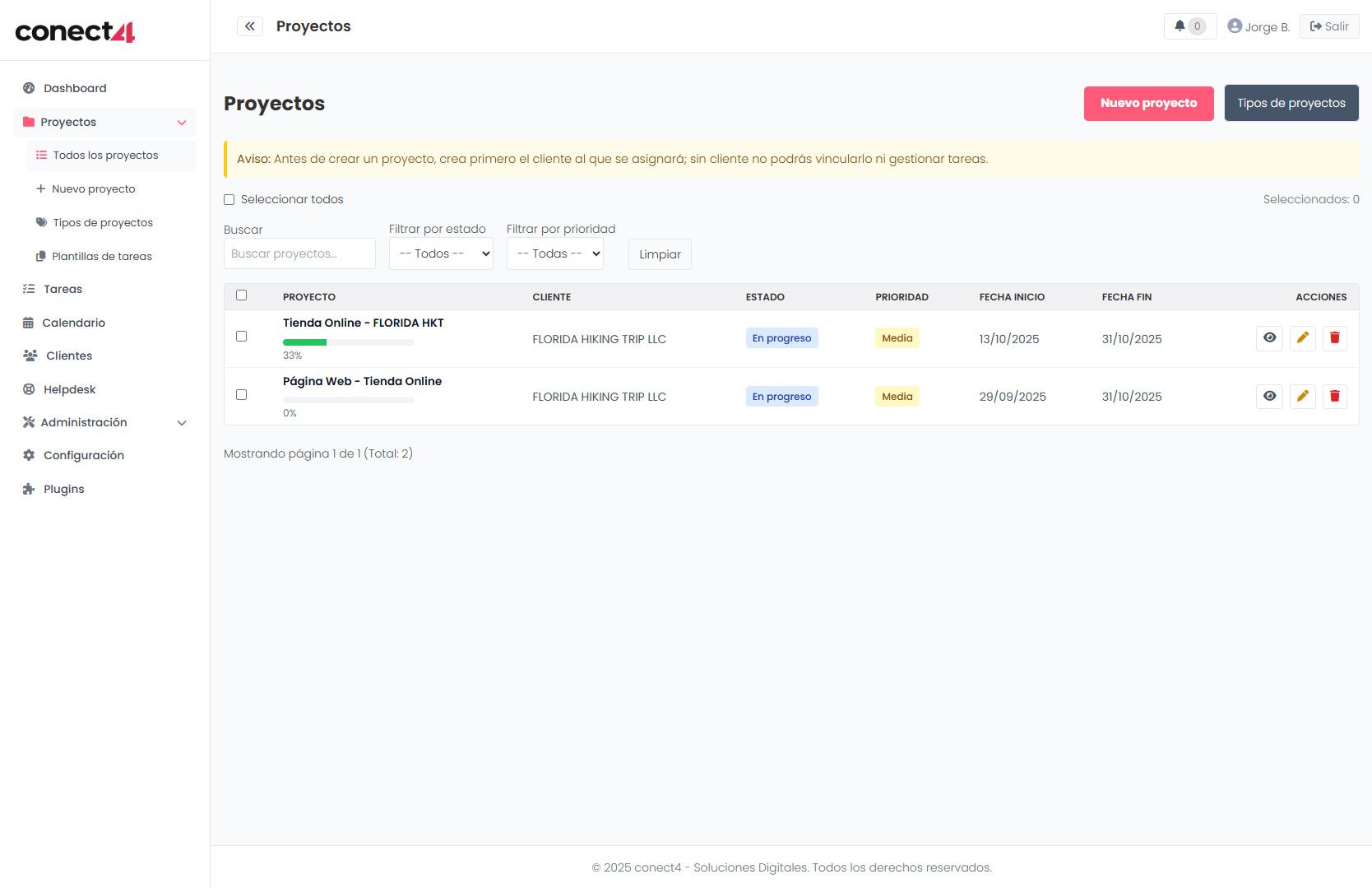Delete Tienda Online project with trash icon
The height and width of the screenshot is (888, 1372).
[1334, 338]
